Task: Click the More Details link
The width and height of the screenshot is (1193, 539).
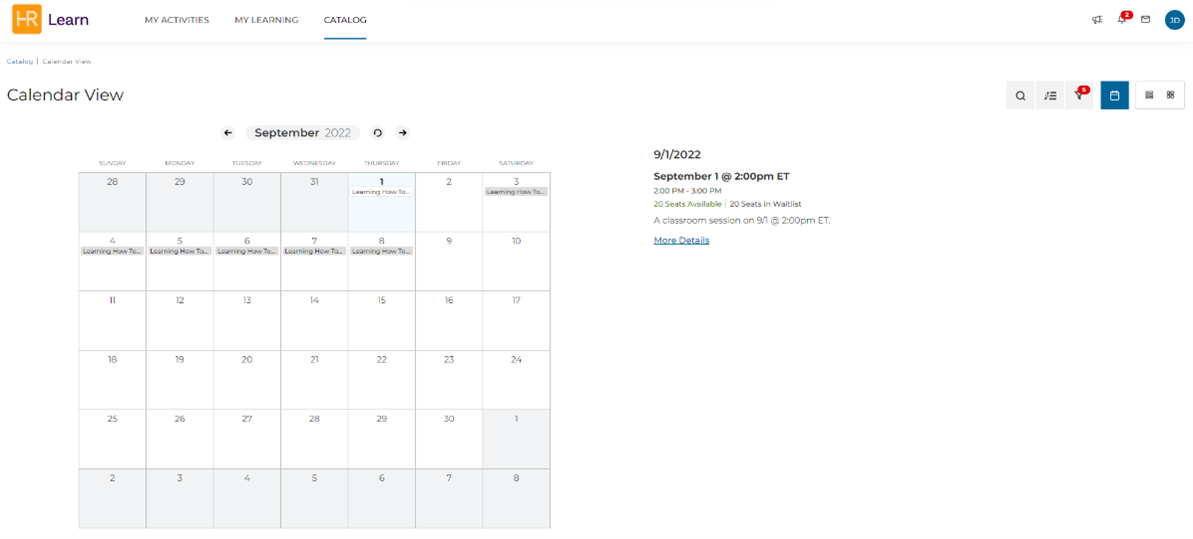Action: coord(682,241)
